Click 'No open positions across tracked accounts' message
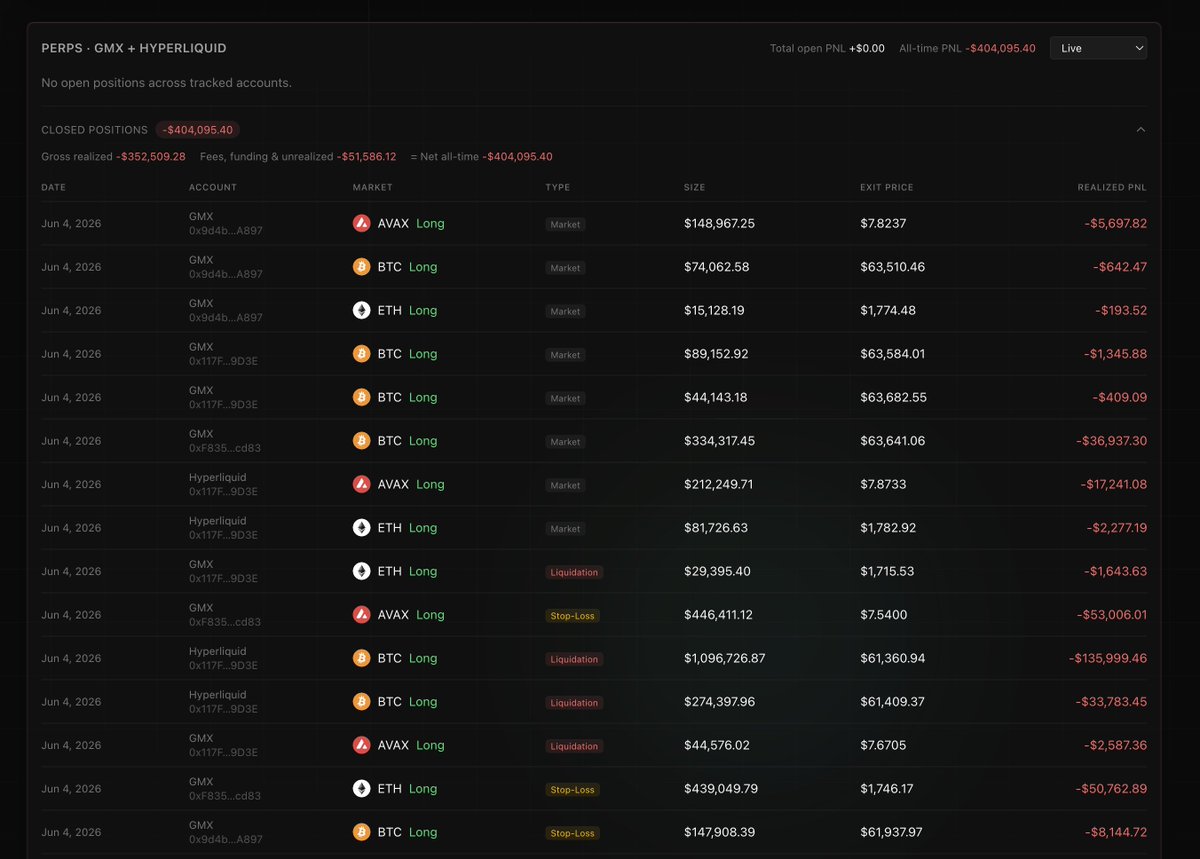This screenshot has width=1200, height=859. 166,83
